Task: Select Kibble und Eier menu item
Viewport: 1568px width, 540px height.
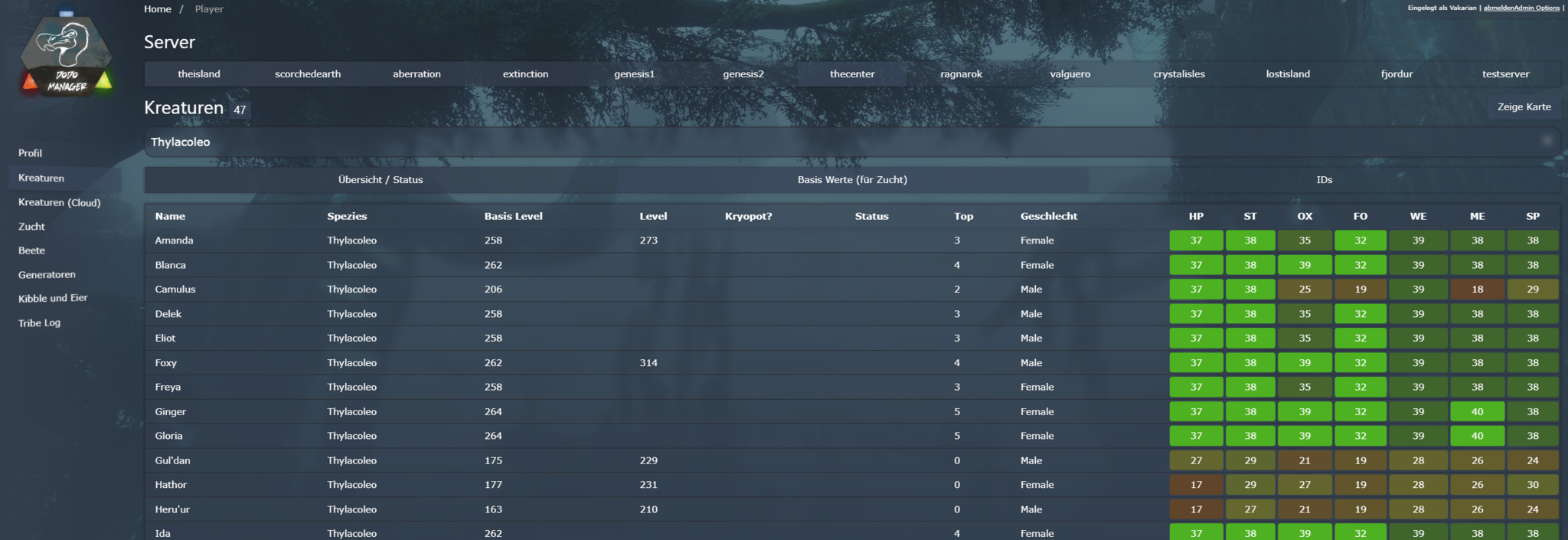Action: click(53, 299)
